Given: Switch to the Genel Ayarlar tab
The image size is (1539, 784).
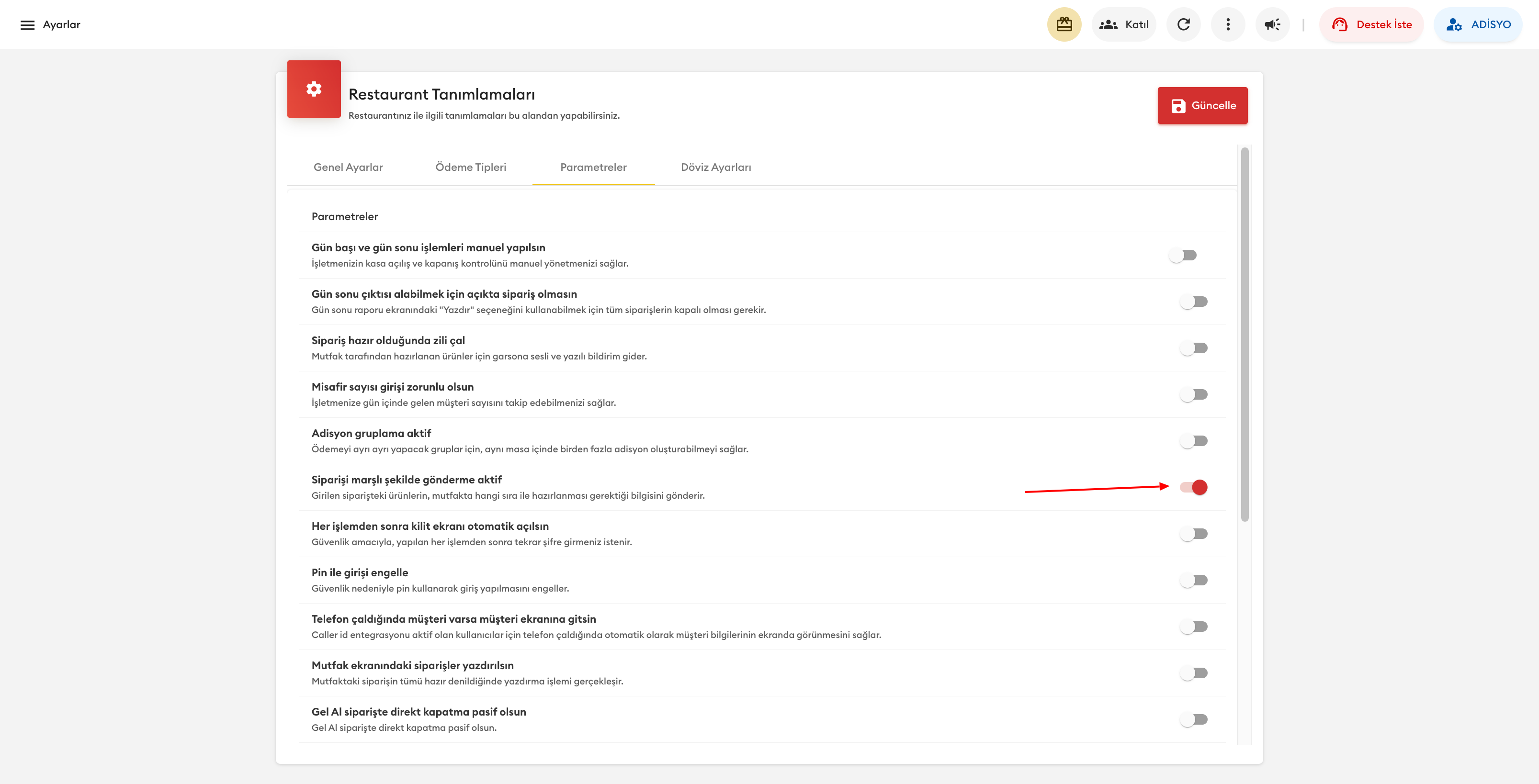Looking at the screenshot, I should coord(348,167).
